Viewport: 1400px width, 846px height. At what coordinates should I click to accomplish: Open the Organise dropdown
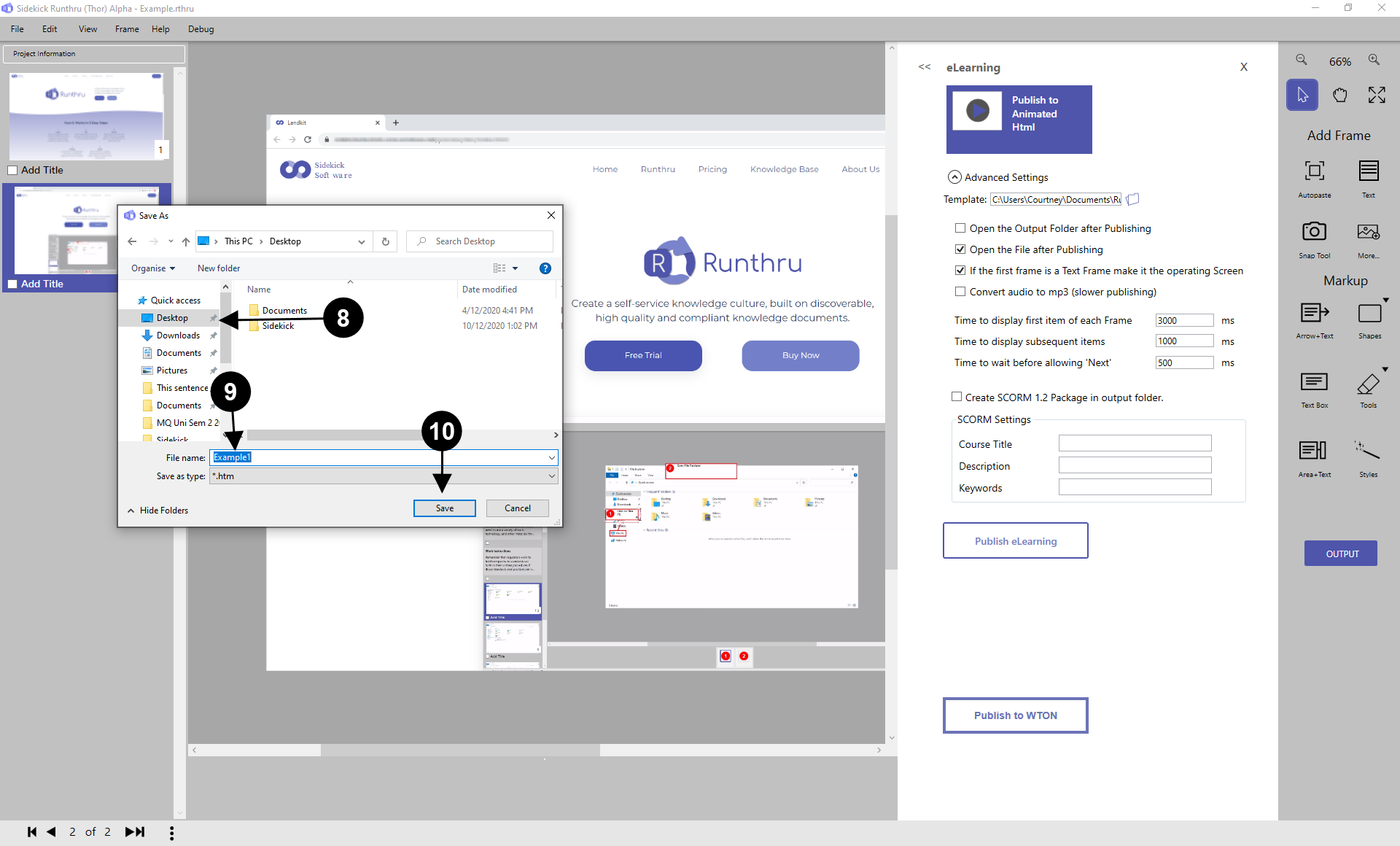pyautogui.click(x=153, y=268)
